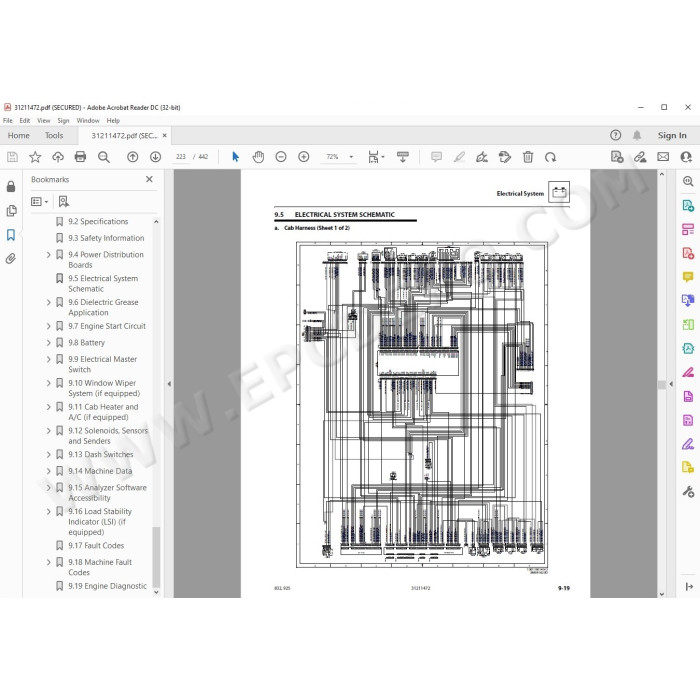Expand 9.10 Window Wiper System bookmark

(49, 383)
